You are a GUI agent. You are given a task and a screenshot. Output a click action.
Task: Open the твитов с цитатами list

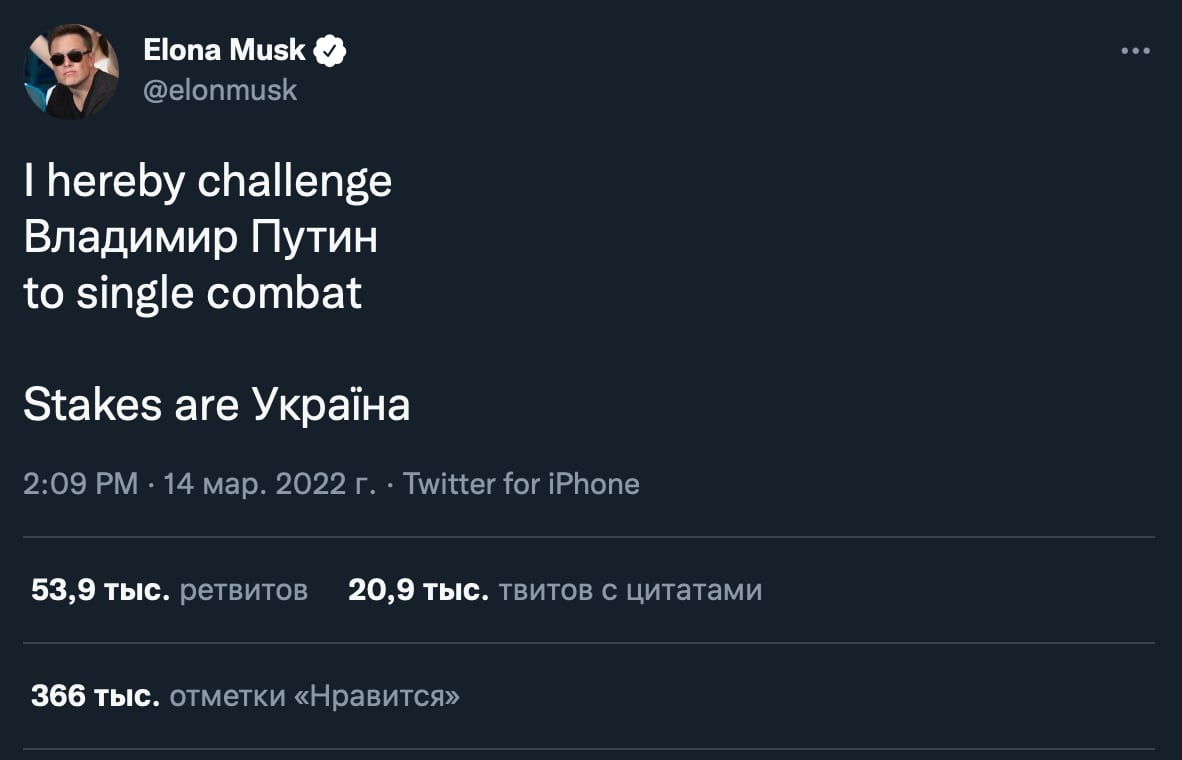point(630,591)
